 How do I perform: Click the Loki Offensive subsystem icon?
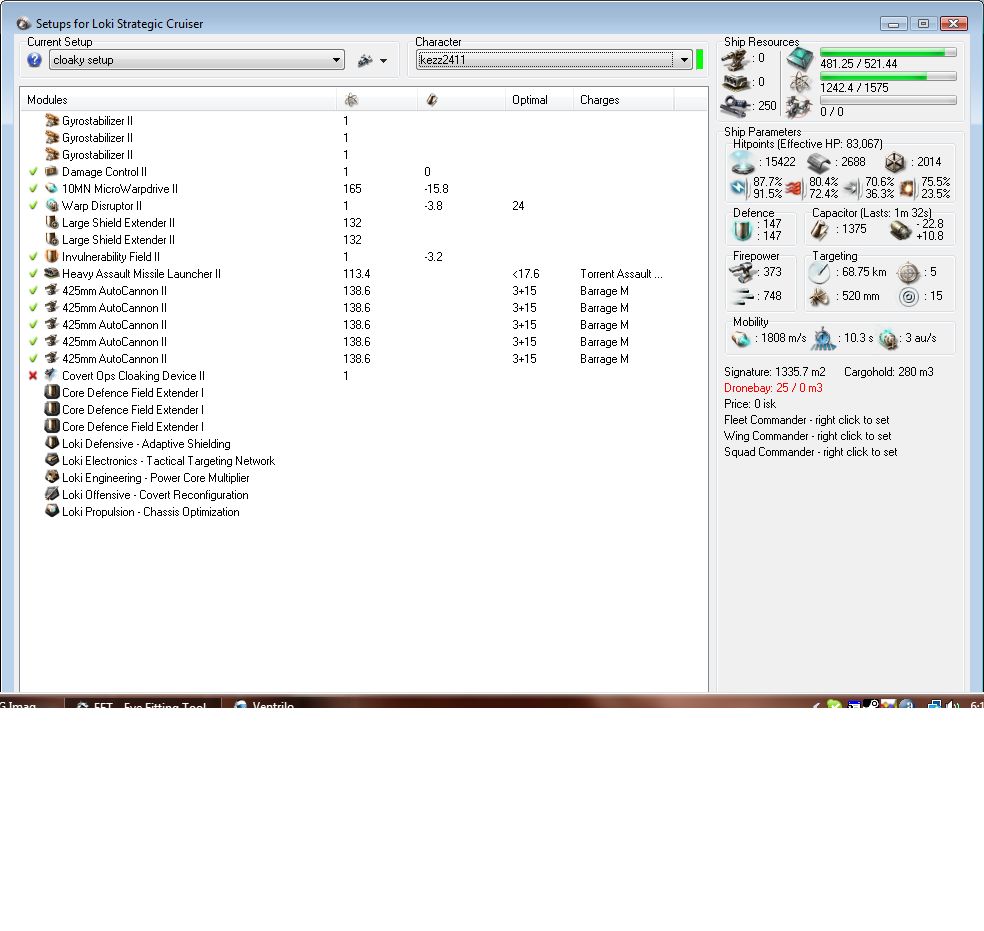[x=52, y=494]
